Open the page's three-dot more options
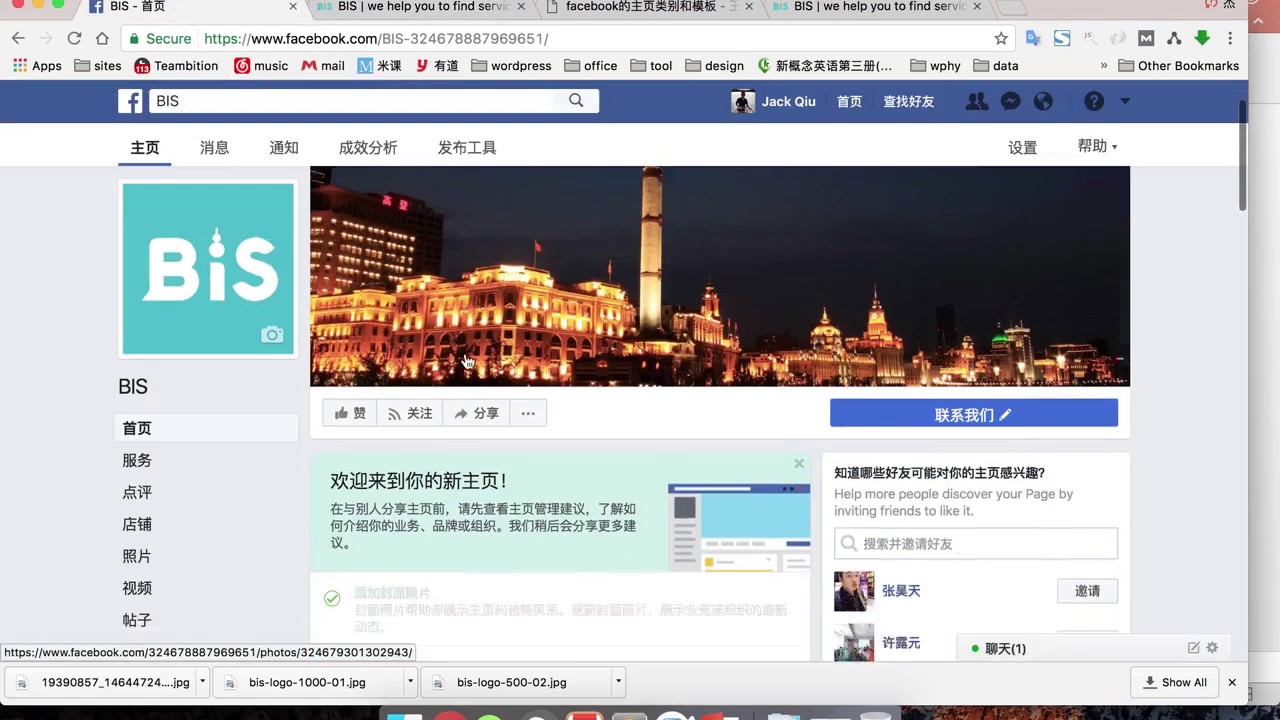Image resolution: width=1280 pixels, height=720 pixels. (x=528, y=413)
